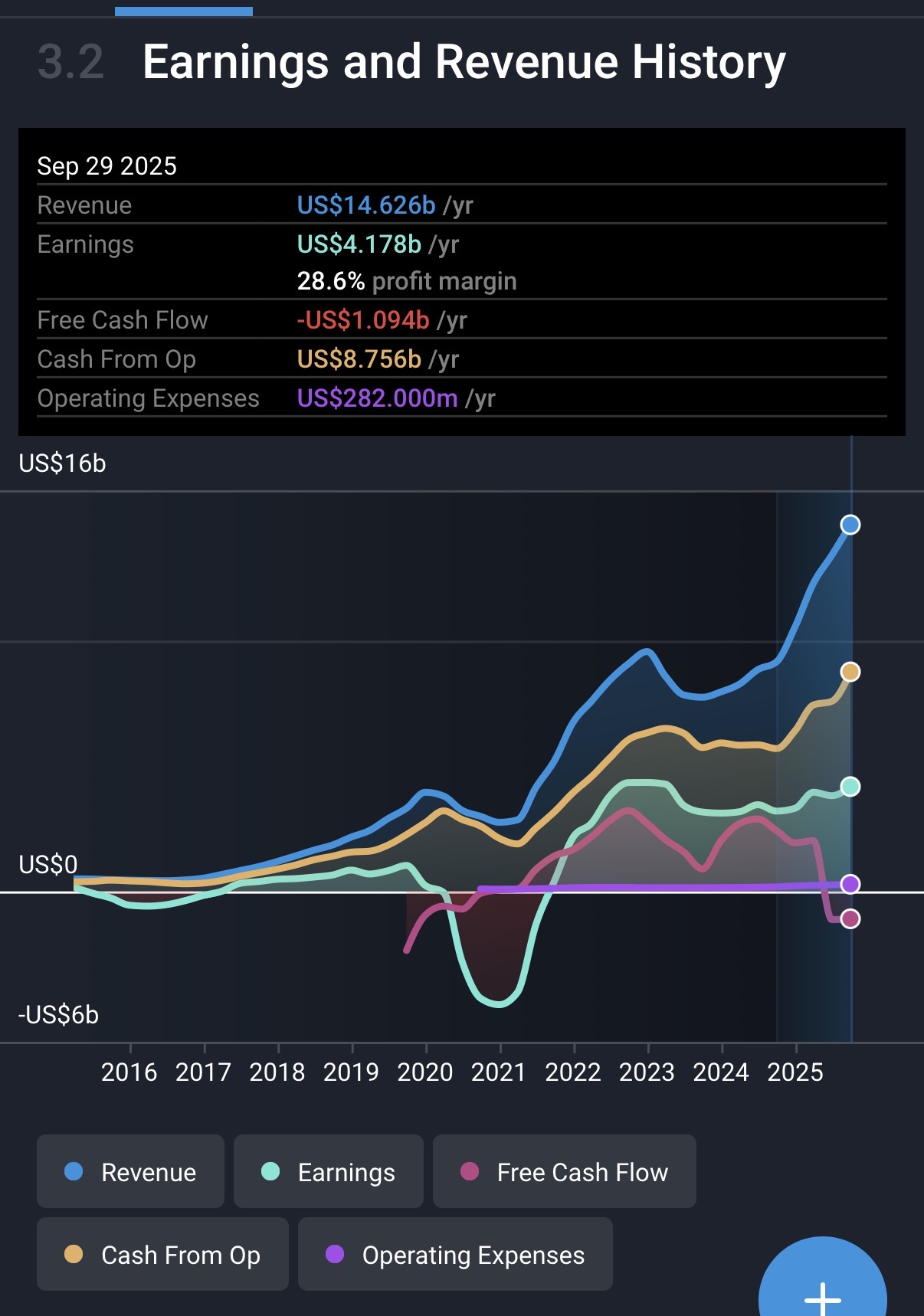Click the 2023 year axis label
This screenshot has height=1316, width=924.
click(647, 1072)
